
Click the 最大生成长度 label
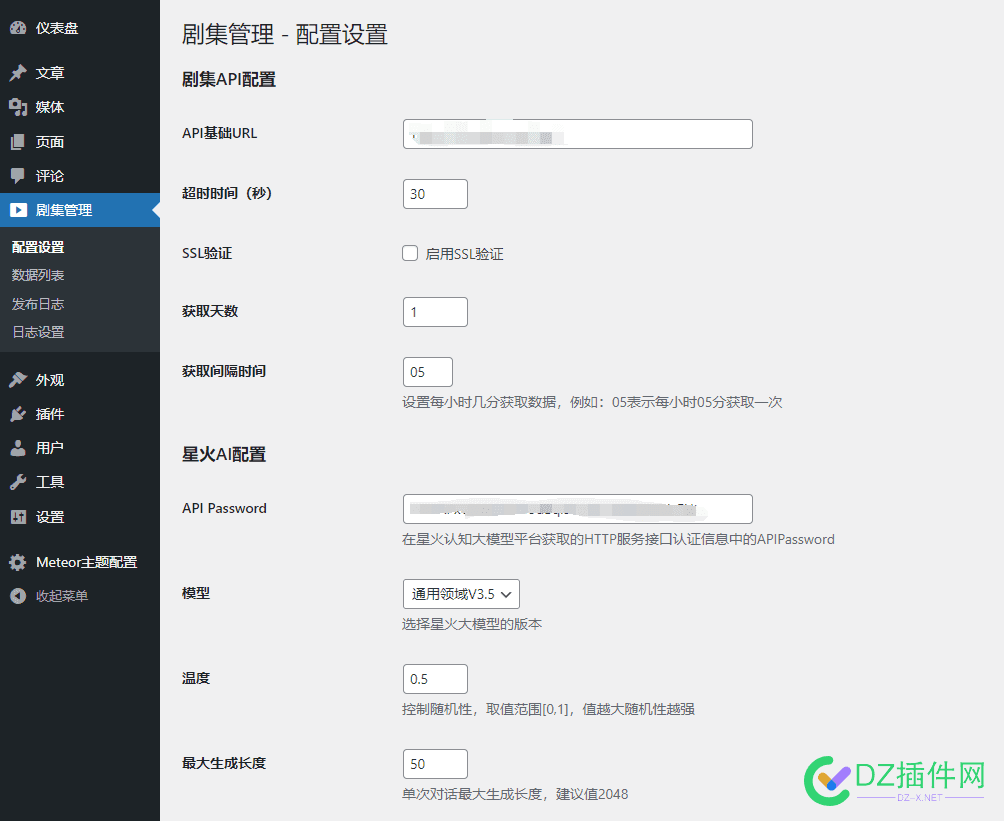[x=223, y=763]
